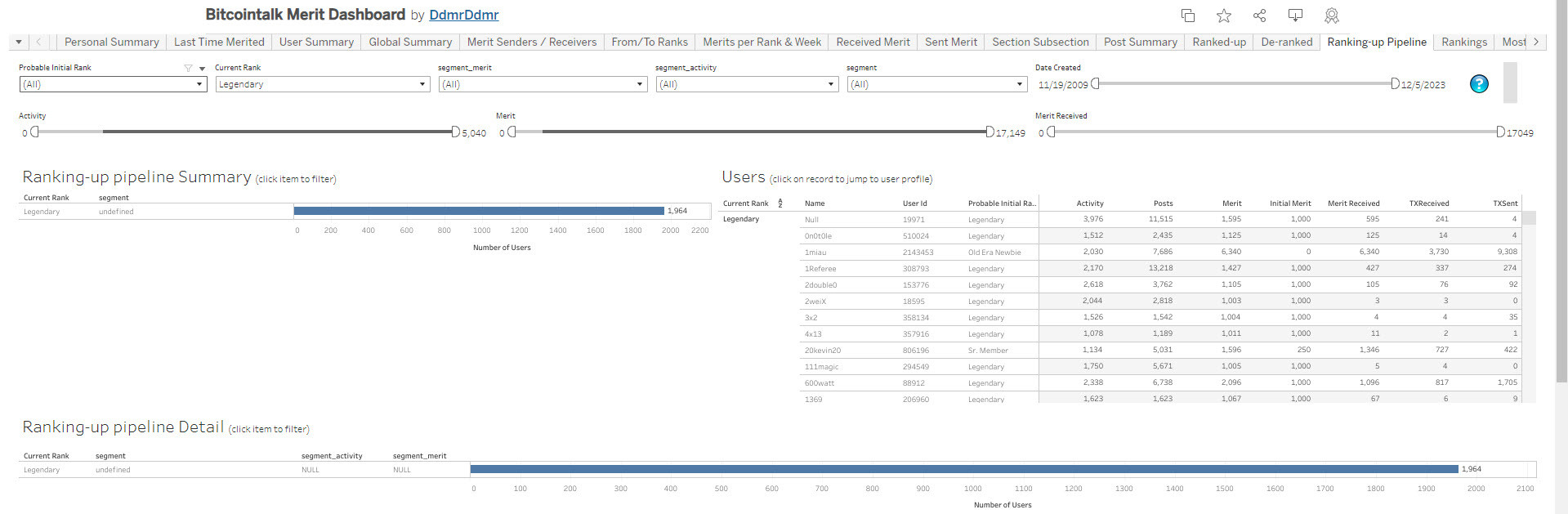
Task: Click the Posts column header in Users table
Action: click(1163, 203)
